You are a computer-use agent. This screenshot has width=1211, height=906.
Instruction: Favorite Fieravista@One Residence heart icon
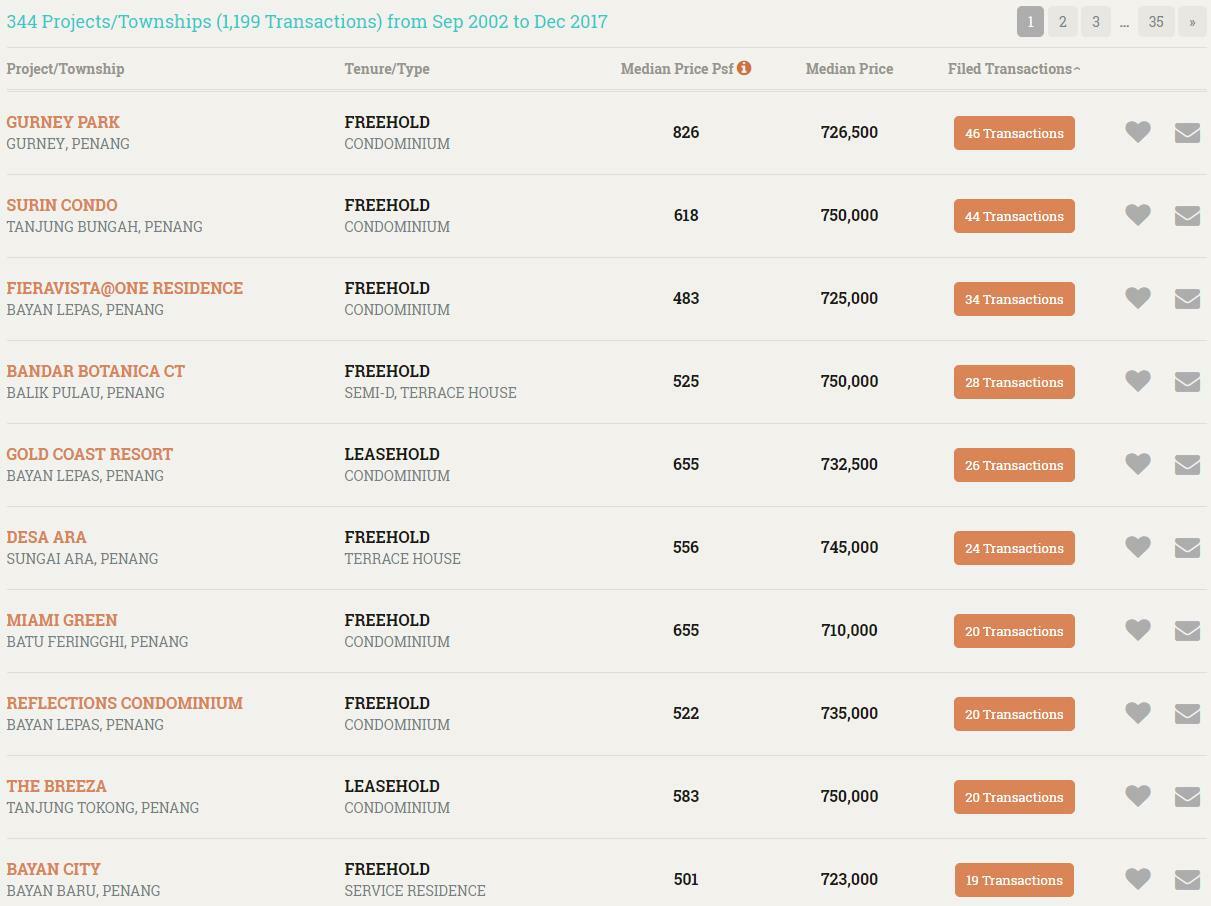[1138, 298]
